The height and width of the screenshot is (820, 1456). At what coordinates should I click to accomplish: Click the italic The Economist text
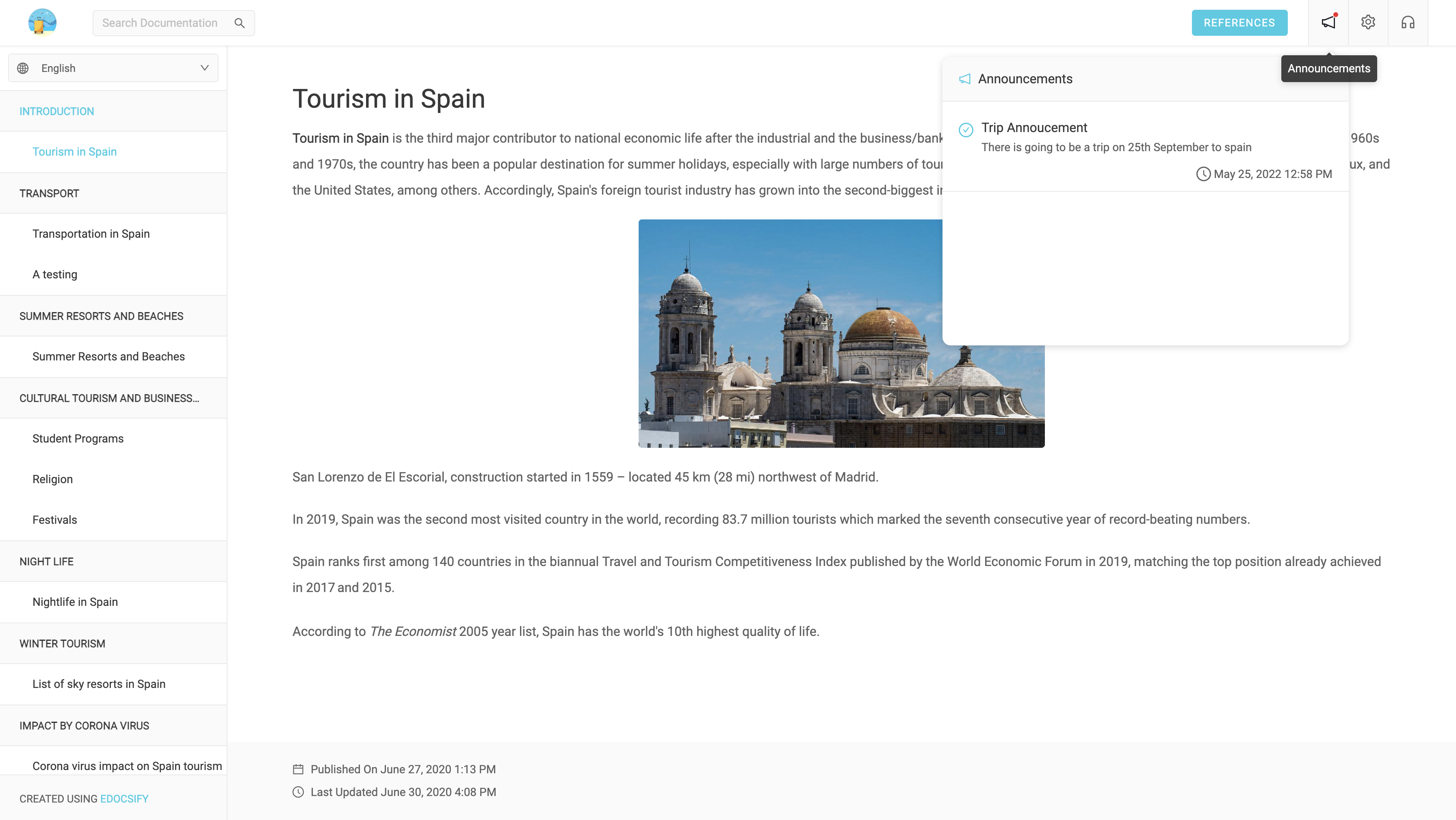tap(413, 632)
